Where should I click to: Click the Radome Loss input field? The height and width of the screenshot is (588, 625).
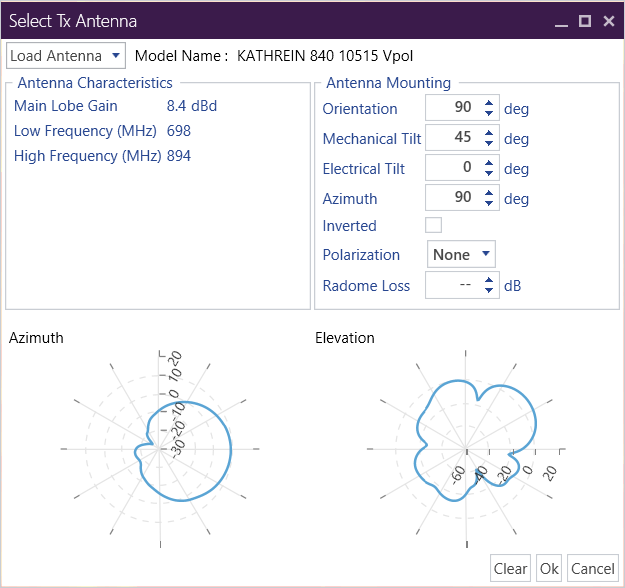[452, 286]
